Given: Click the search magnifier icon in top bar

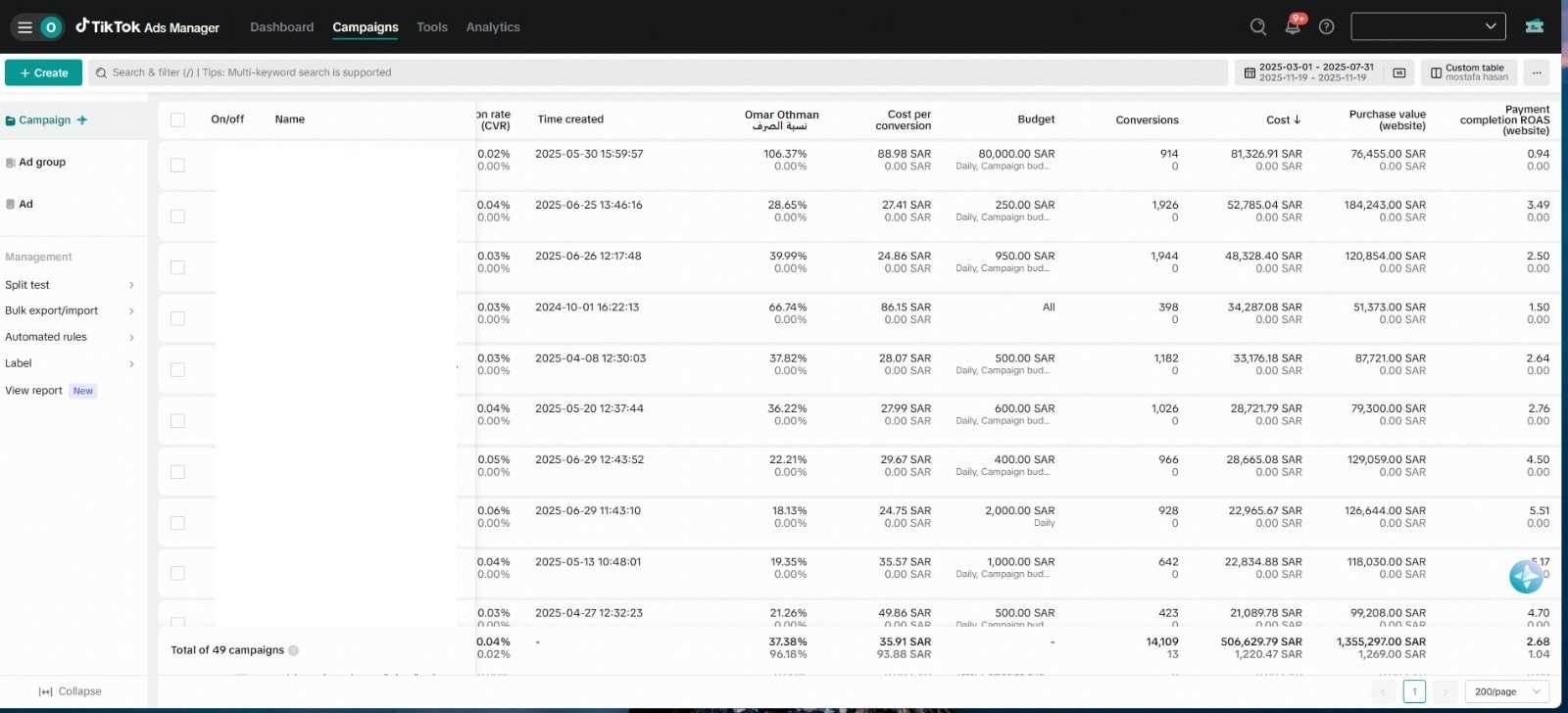Looking at the screenshot, I should [1258, 26].
